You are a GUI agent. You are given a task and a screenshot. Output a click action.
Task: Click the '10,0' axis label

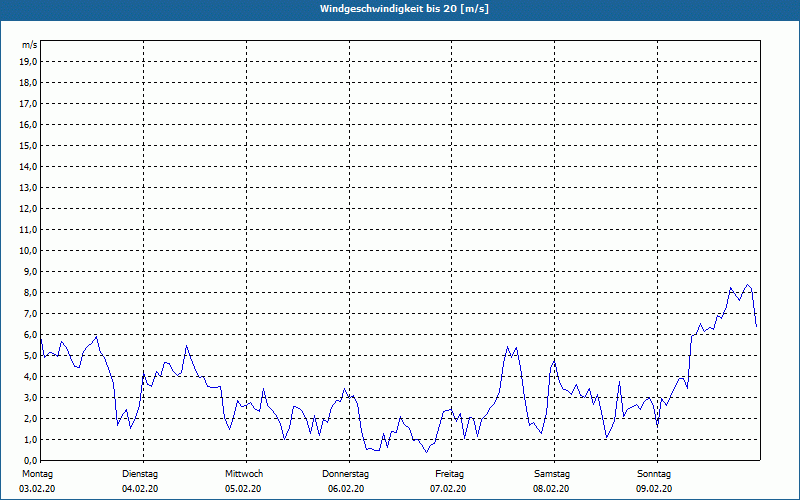point(28,251)
